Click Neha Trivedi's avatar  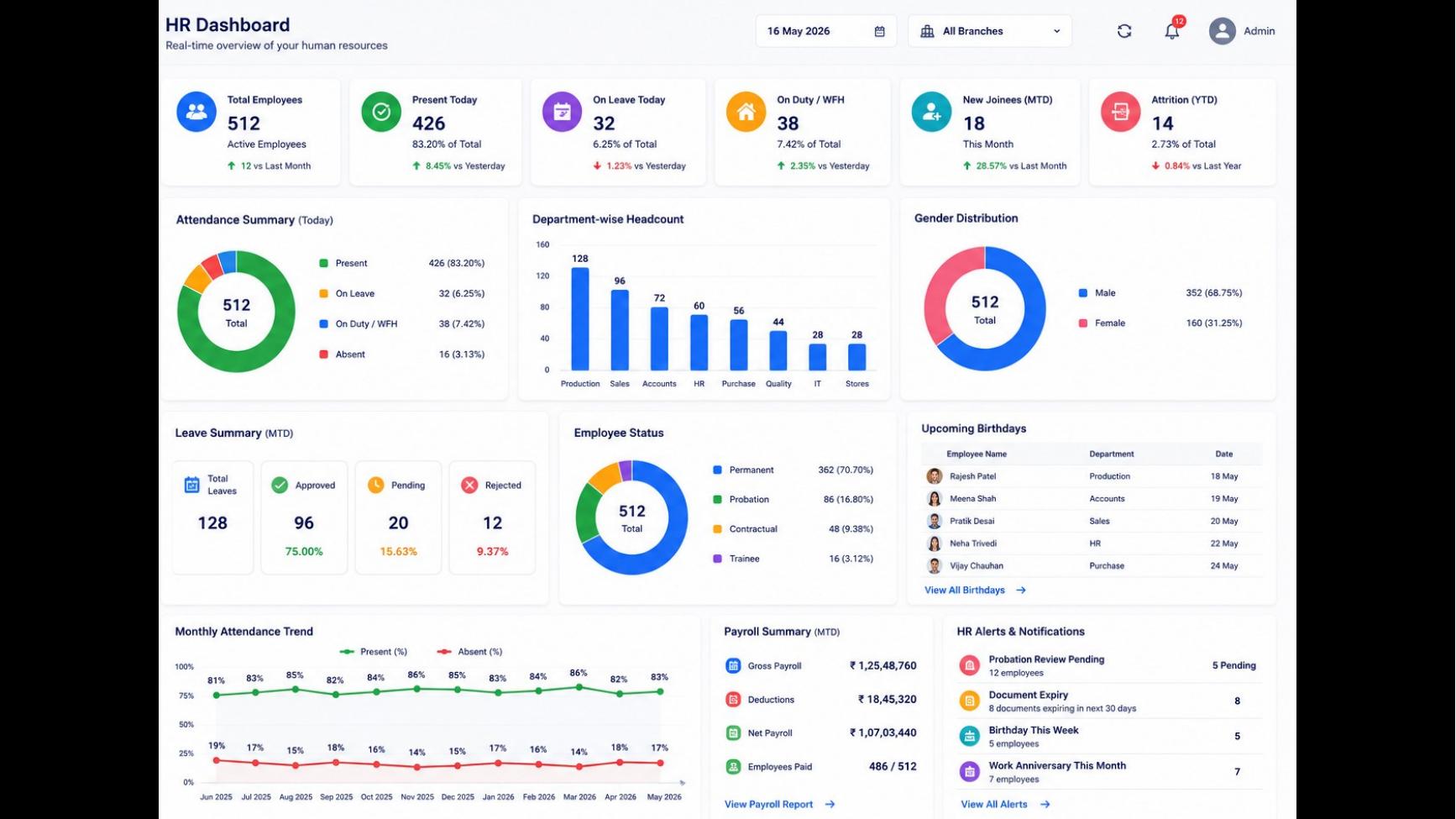[x=934, y=543]
